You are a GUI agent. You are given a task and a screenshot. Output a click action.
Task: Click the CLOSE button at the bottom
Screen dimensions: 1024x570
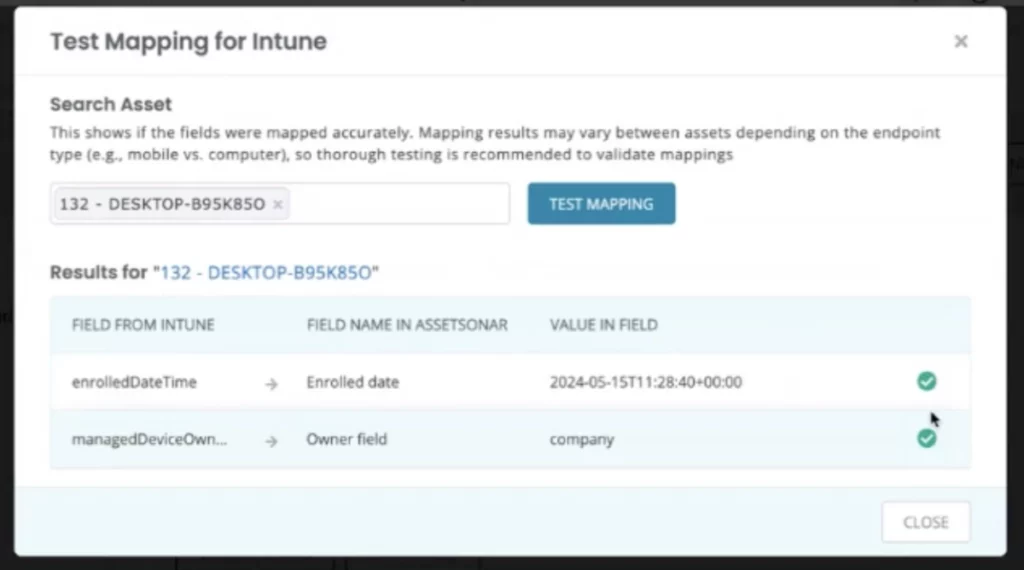pyautogui.click(x=925, y=522)
